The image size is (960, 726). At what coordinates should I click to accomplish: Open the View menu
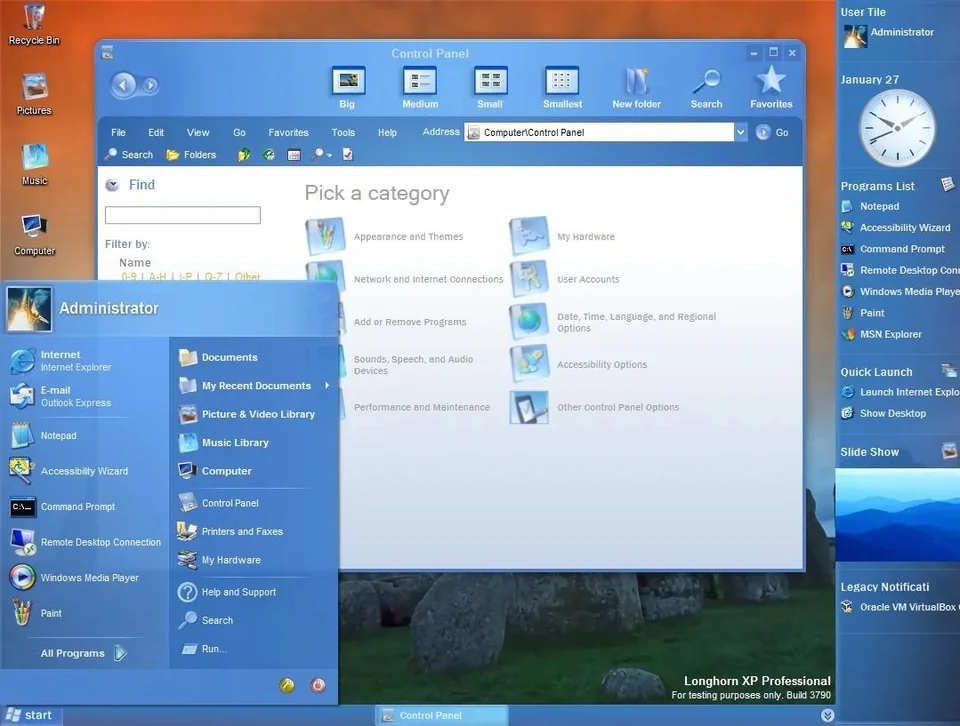(x=198, y=132)
